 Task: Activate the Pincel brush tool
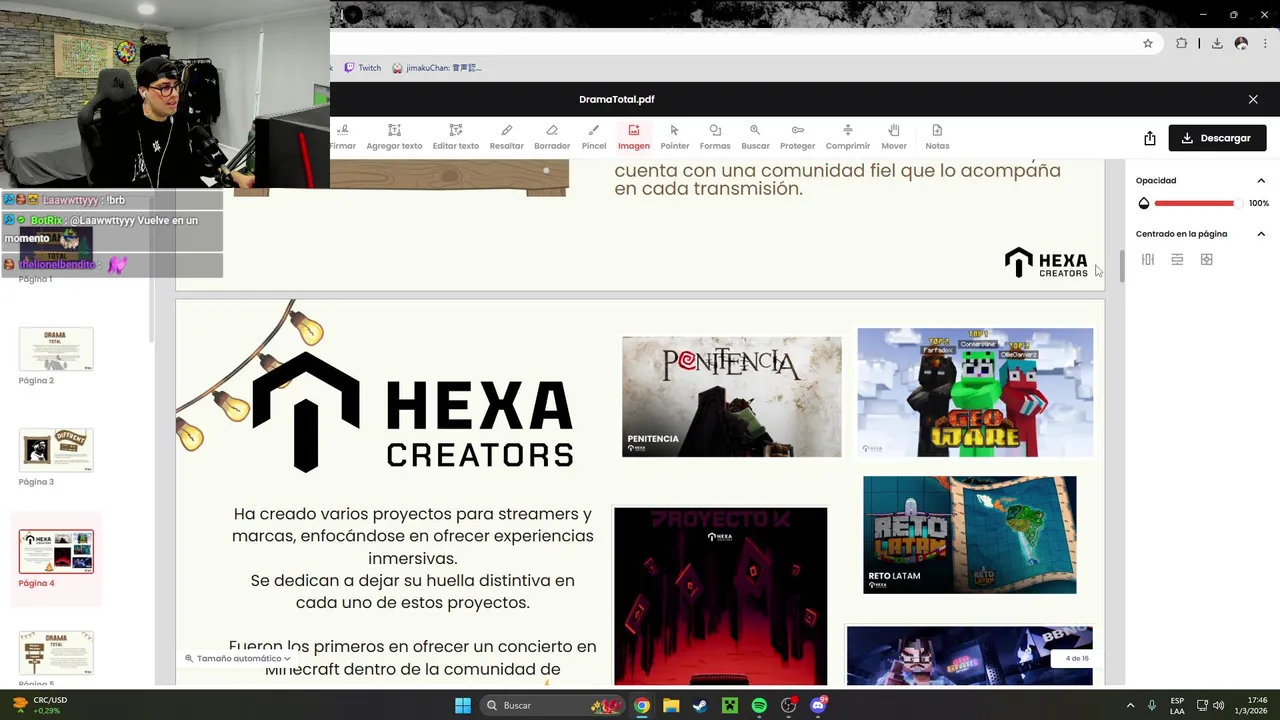click(x=594, y=137)
